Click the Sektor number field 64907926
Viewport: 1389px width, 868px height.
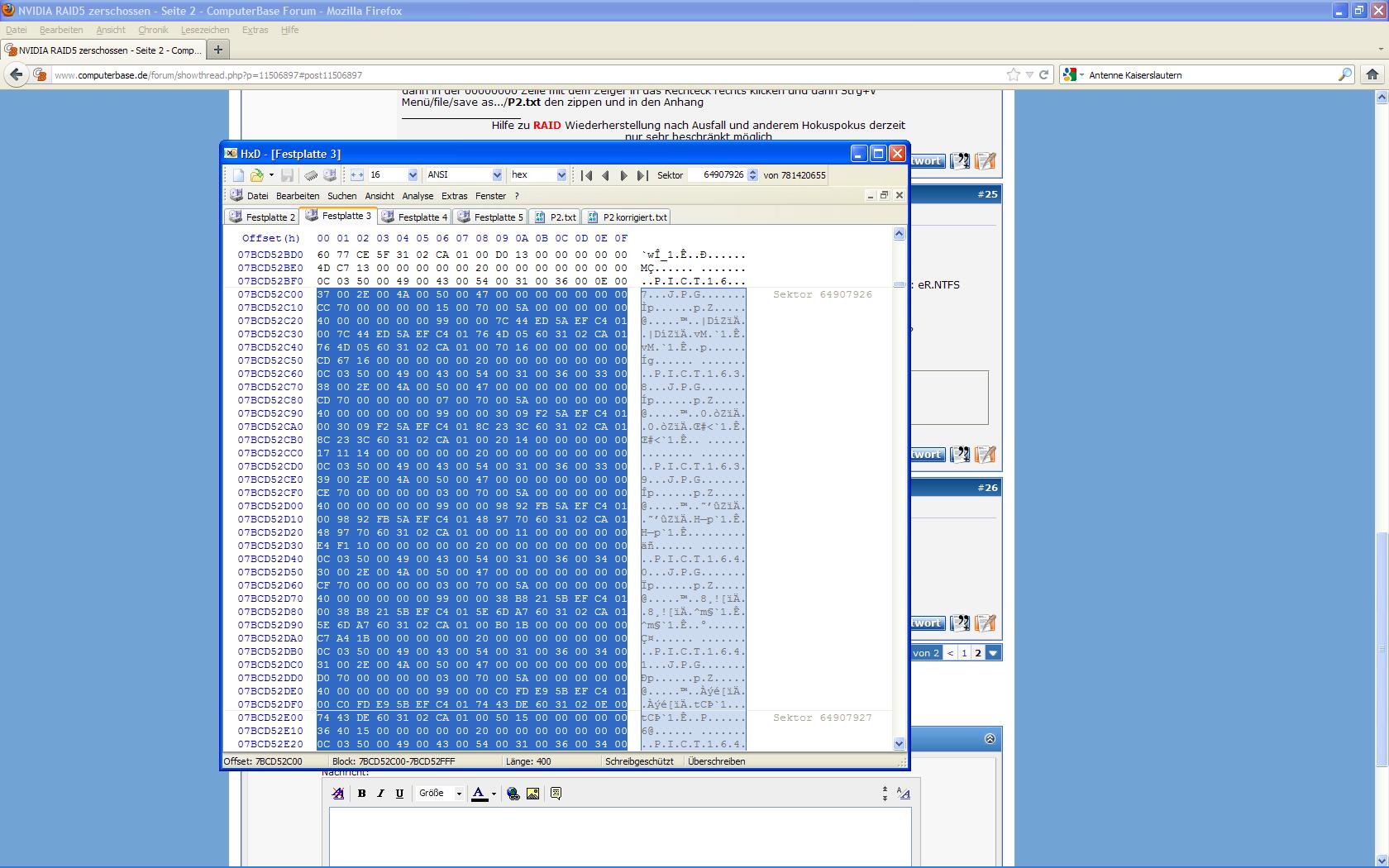718,175
